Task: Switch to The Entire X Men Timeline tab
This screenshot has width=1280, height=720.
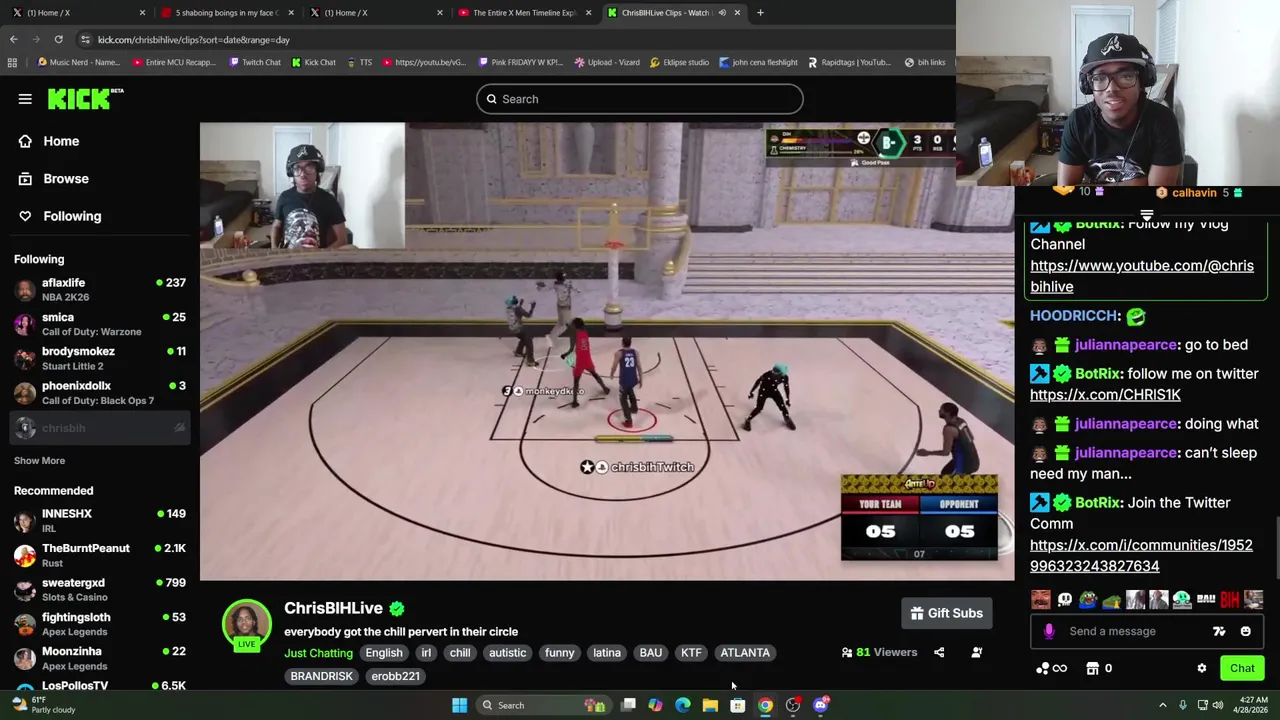Action: 525,13
